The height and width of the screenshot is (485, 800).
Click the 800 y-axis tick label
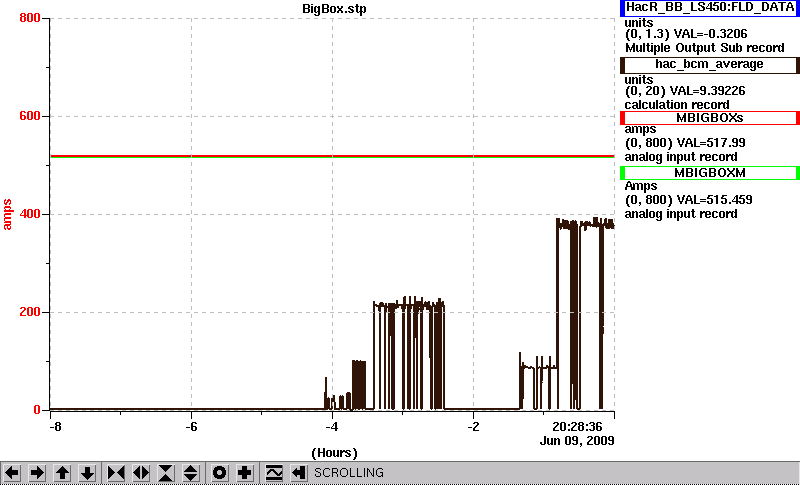[x=30, y=18]
